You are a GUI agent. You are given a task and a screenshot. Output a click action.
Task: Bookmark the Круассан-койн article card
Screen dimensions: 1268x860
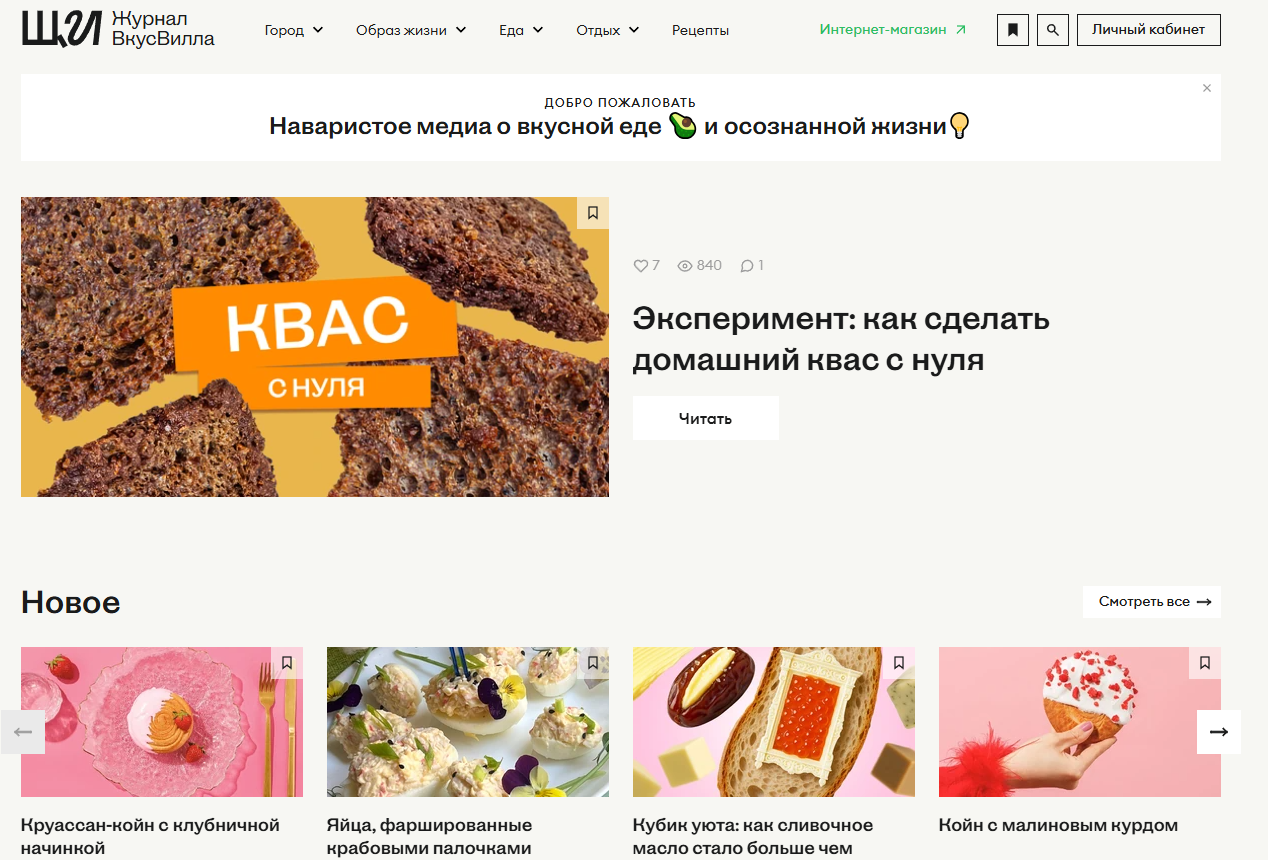pos(287,663)
